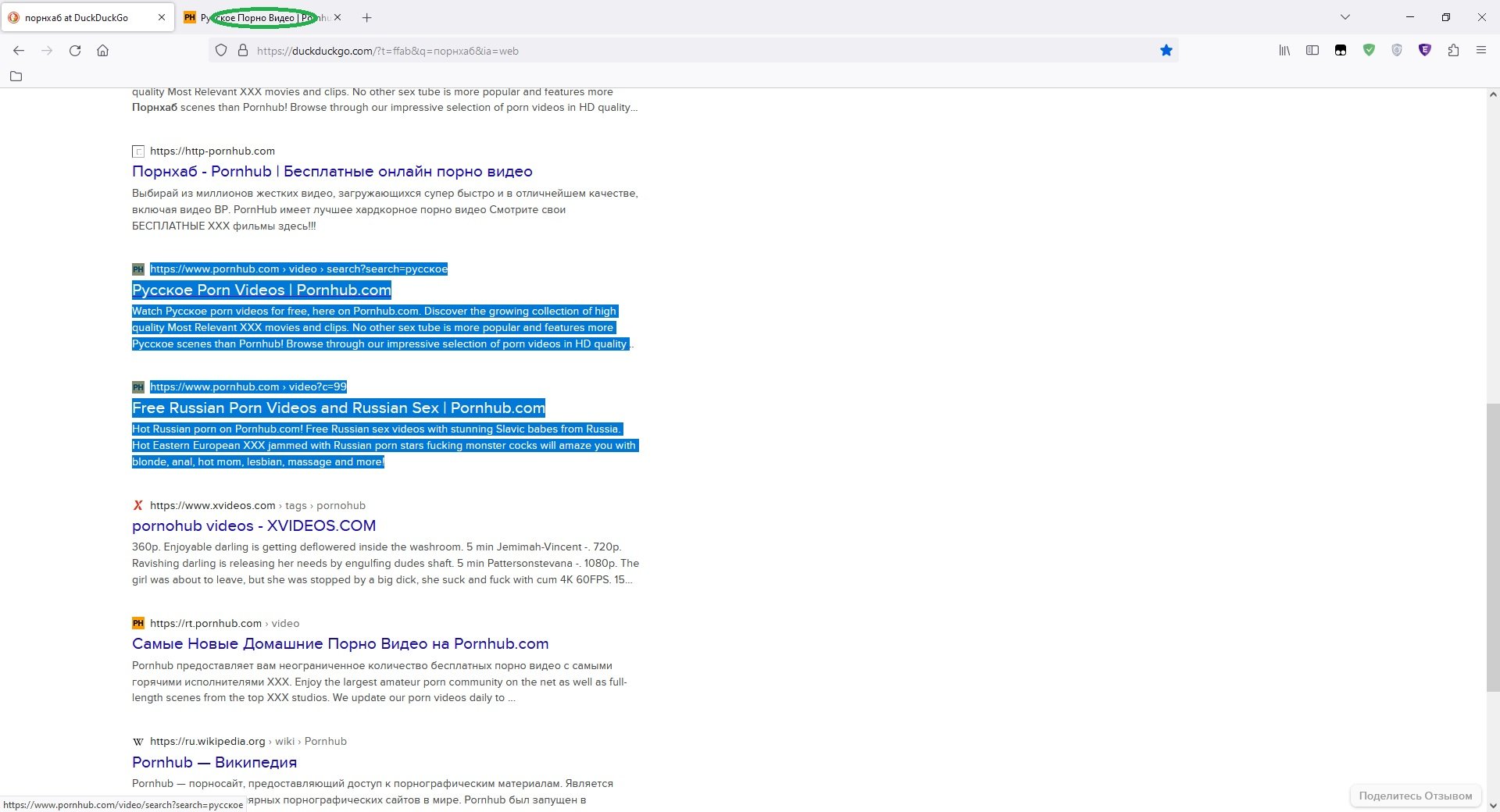
Task: Open the Firefox extensions puzzle icon
Action: [x=1454, y=50]
